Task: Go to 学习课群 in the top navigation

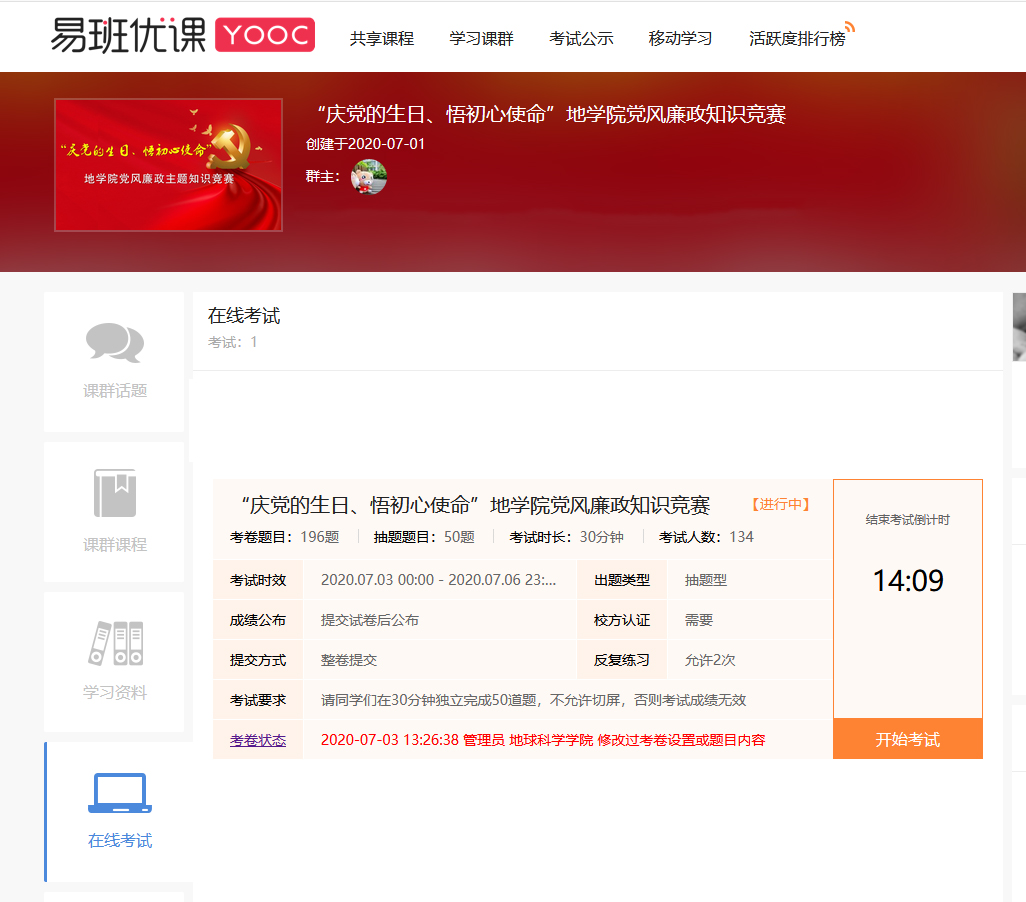Action: pos(481,39)
